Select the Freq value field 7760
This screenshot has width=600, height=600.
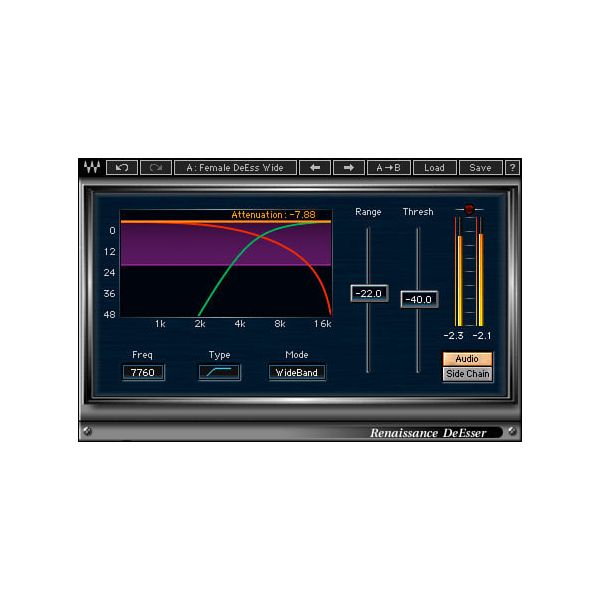pos(143,372)
